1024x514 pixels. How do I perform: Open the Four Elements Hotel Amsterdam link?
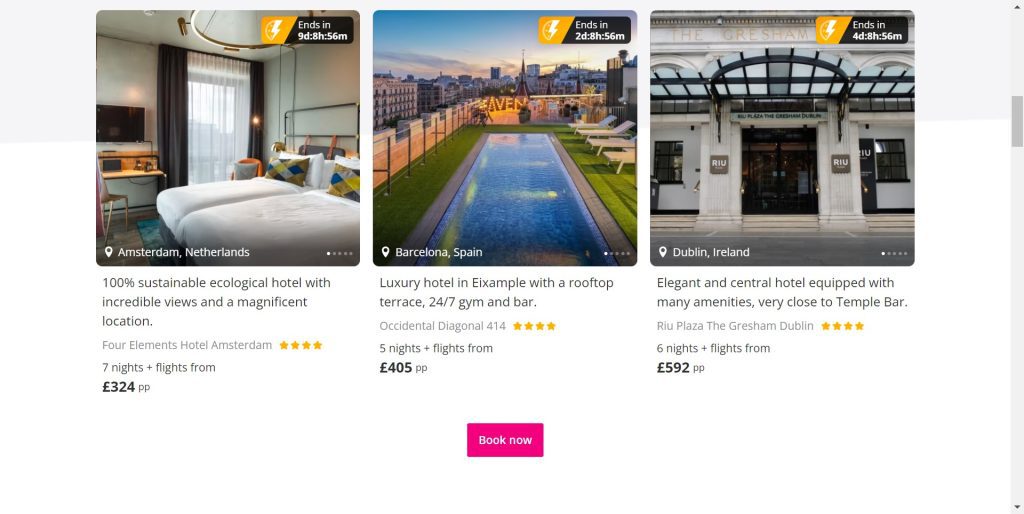tap(187, 345)
